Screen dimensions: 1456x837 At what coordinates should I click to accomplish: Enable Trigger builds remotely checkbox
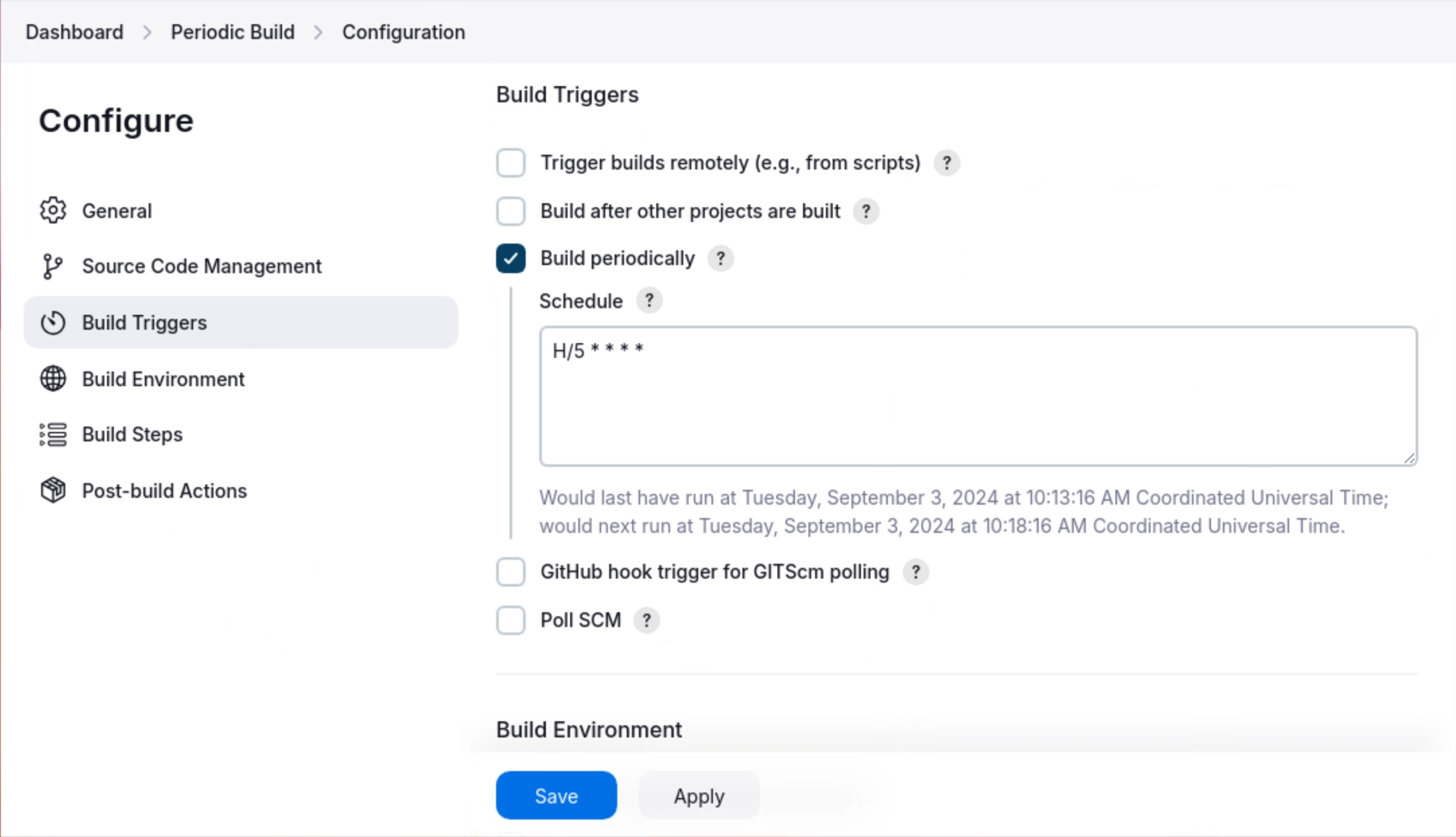[510, 163]
